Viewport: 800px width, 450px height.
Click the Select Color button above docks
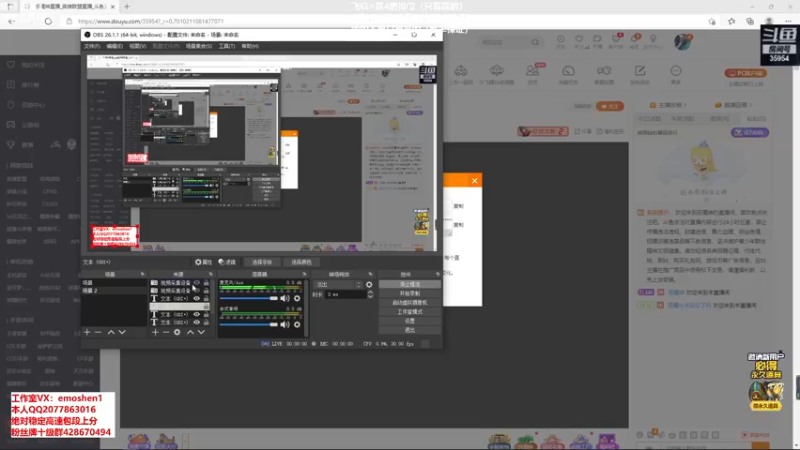301,262
